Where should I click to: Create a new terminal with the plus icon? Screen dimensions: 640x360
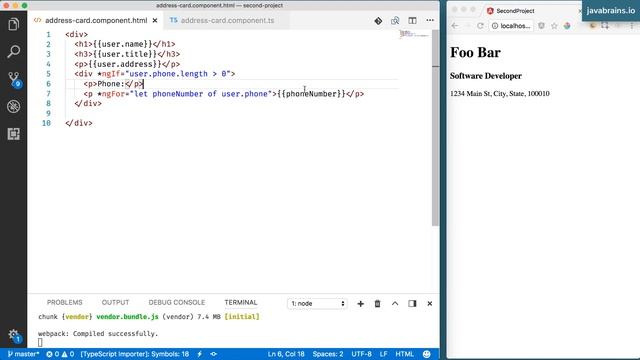[x=360, y=304]
